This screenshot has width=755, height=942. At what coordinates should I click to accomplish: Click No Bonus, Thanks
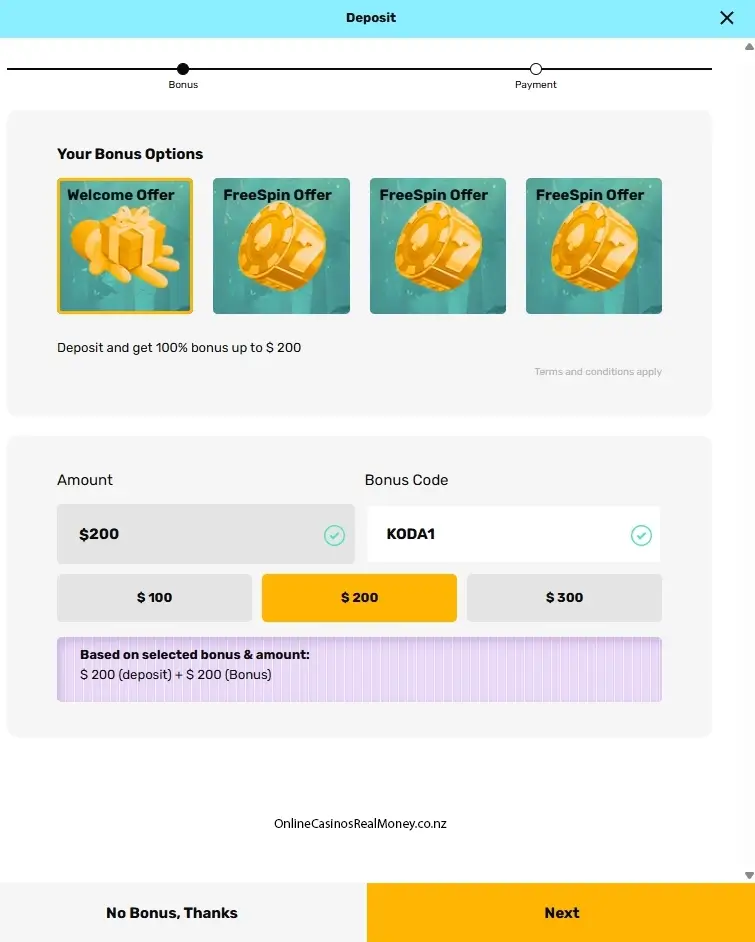[x=171, y=912]
